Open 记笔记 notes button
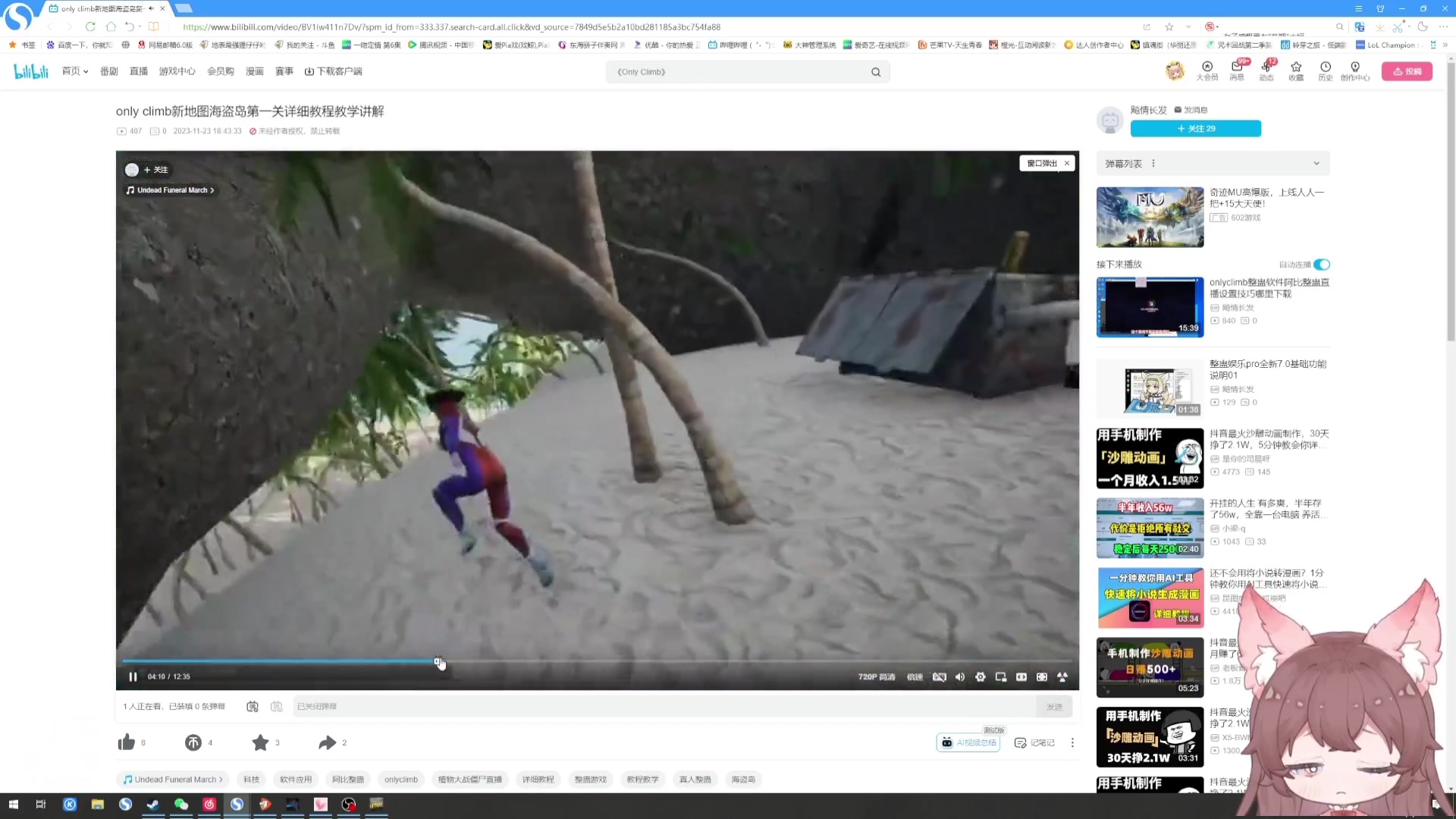Image resolution: width=1456 pixels, height=819 pixels. point(1034,742)
